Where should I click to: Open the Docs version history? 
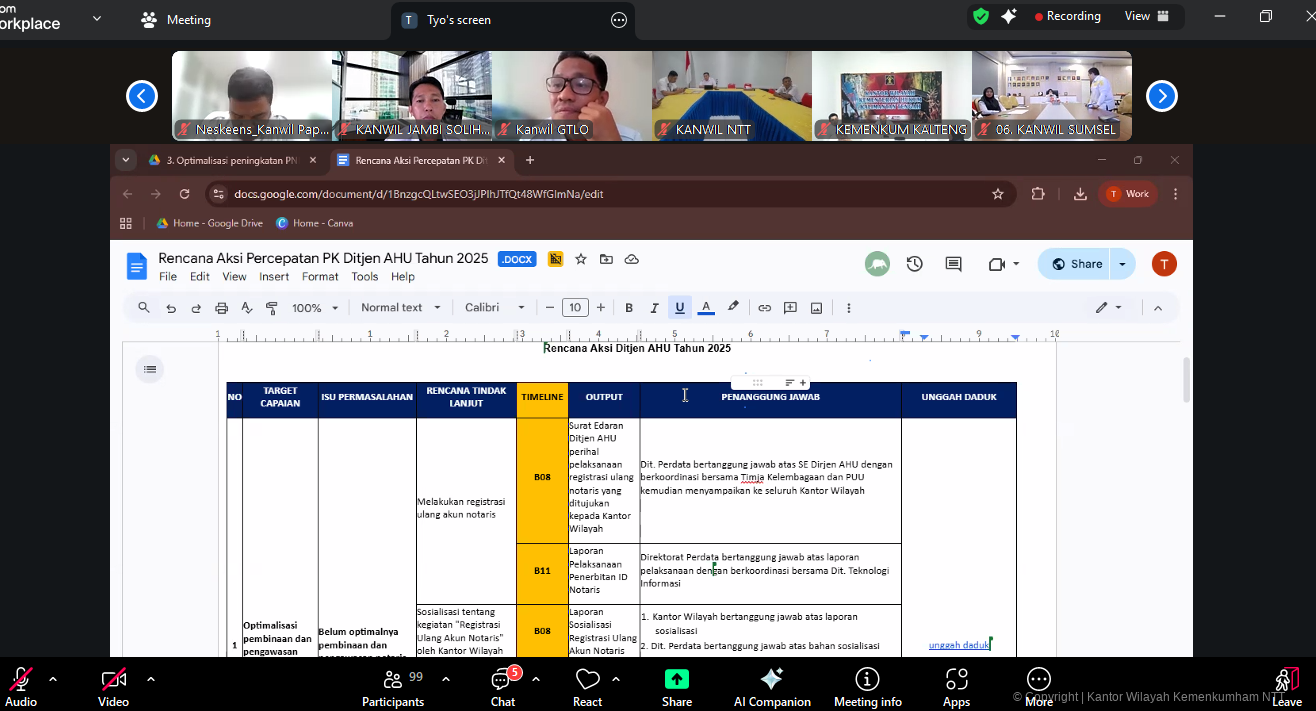[914, 264]
